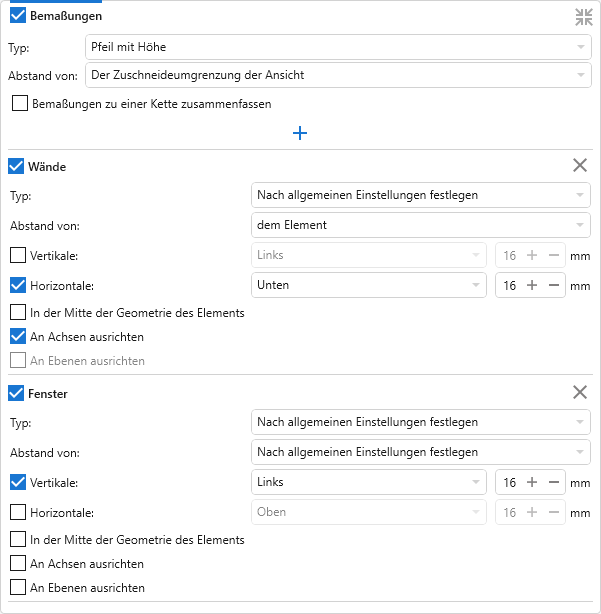
Task: Open the 'Links' dropdown in Fenster section
Action: 368,482
